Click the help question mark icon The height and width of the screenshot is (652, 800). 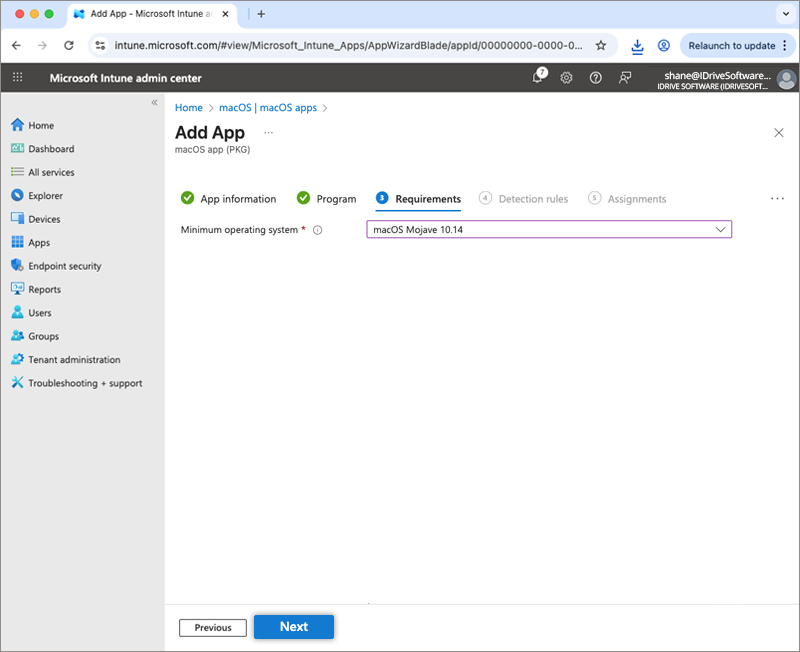[596, 78]
